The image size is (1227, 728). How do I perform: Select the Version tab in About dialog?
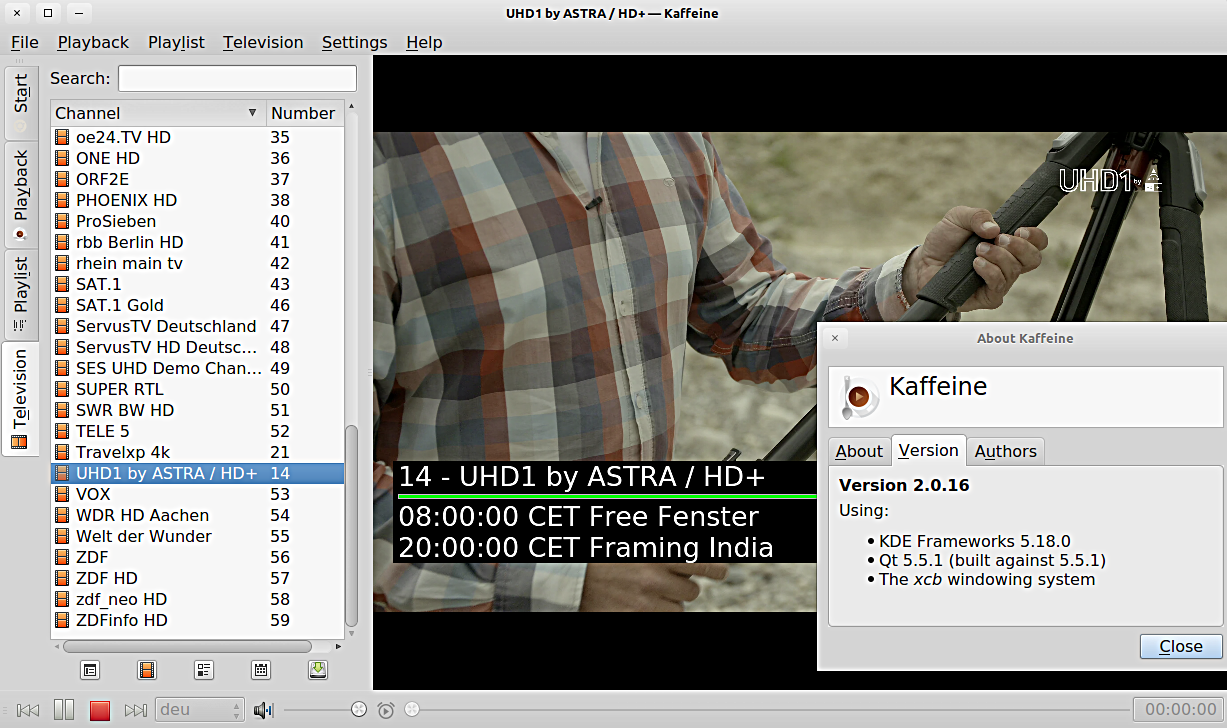pyautogui.click(x=929, y=450)
